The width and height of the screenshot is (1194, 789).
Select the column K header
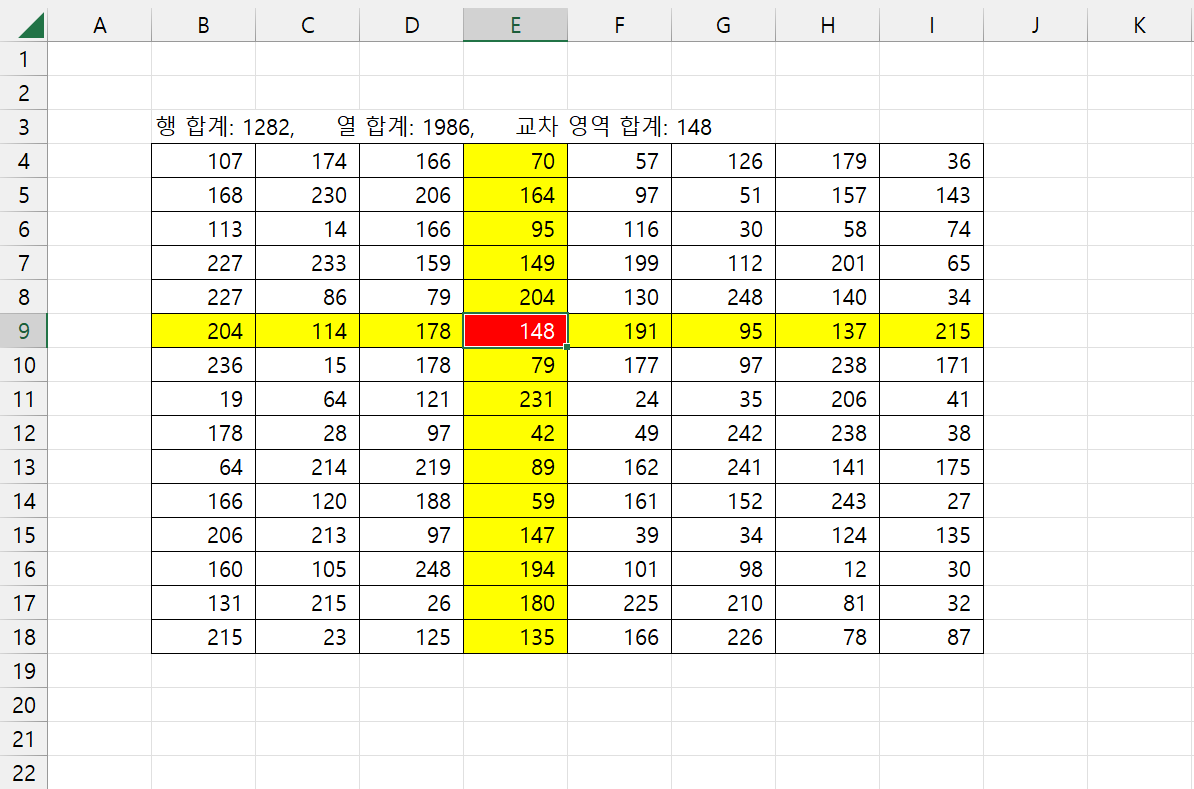1139,25
